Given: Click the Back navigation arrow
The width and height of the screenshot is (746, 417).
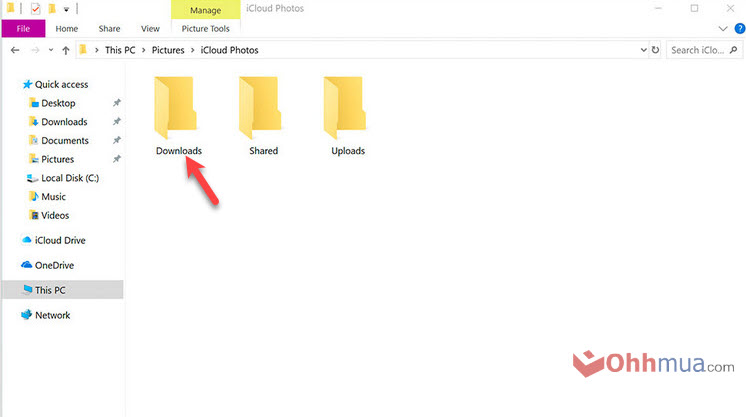Looking at the screenshot, I should point(15,50).
